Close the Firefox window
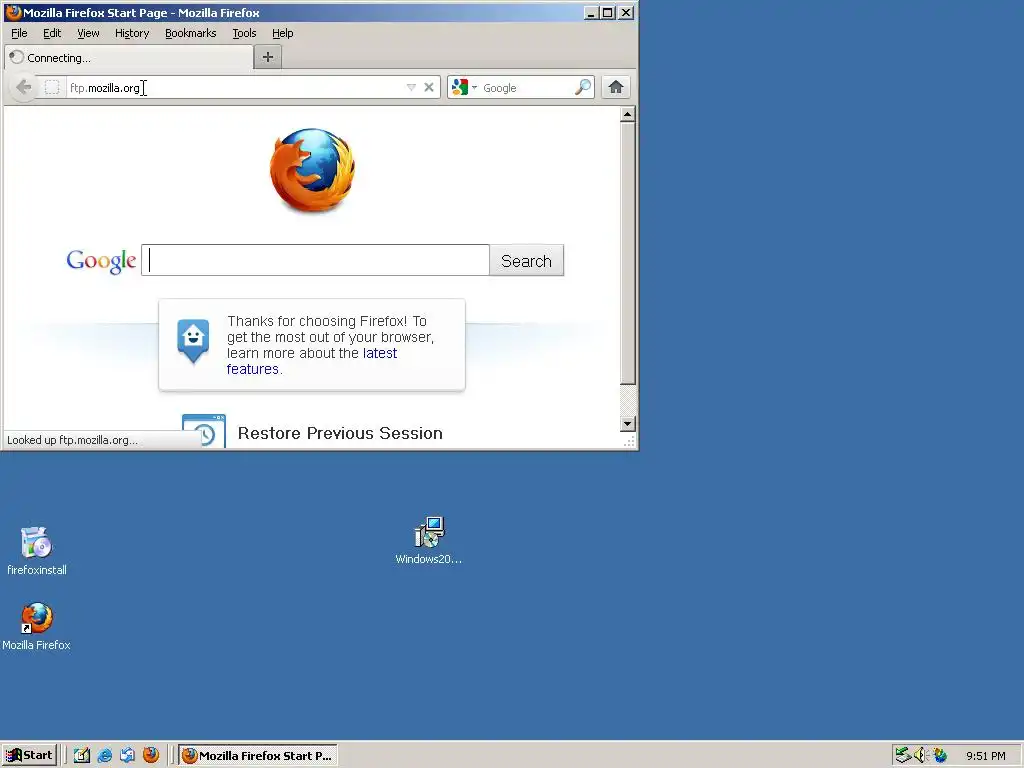This screenshot has height=768, width=1024. tap(626, 12)
